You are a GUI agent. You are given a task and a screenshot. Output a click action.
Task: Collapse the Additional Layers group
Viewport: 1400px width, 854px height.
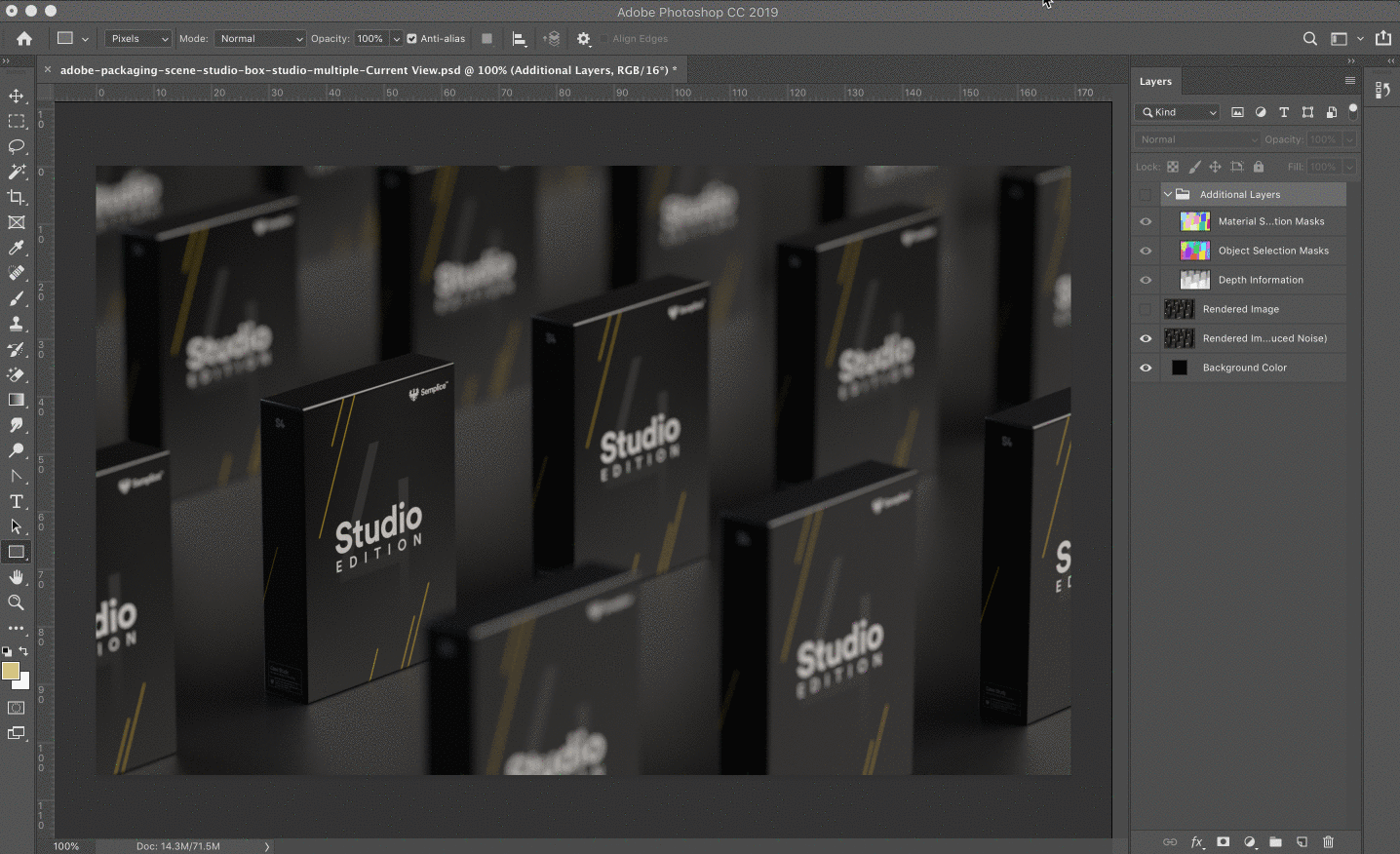point(1168,194)
